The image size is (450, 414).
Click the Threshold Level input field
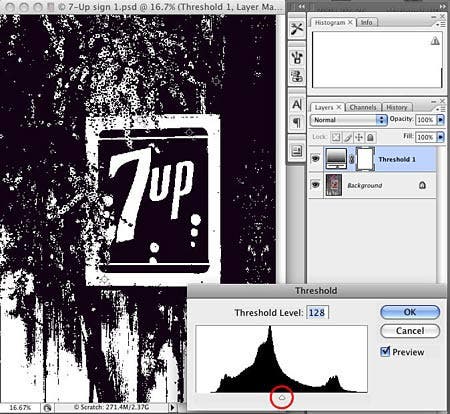tap(317, 313)
